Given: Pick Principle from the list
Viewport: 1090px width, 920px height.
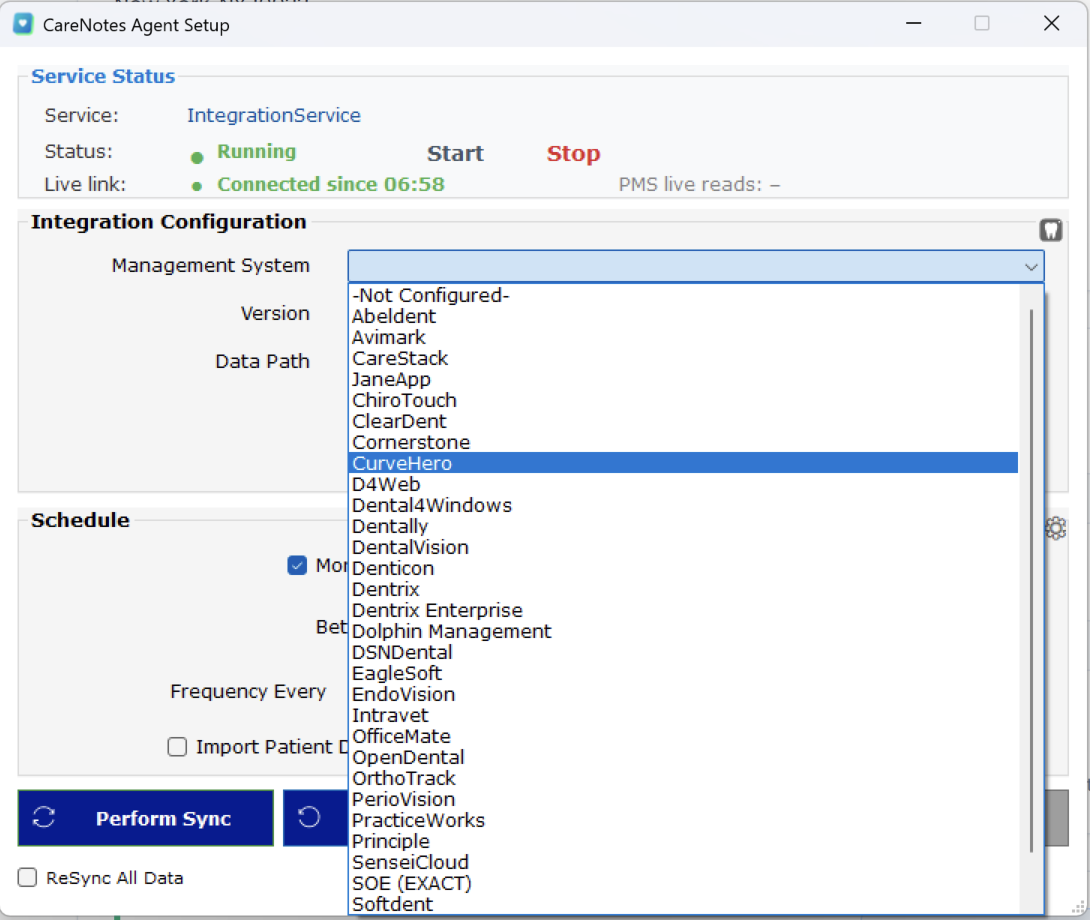Looking at the screenshot, I should tap(683, 841).
